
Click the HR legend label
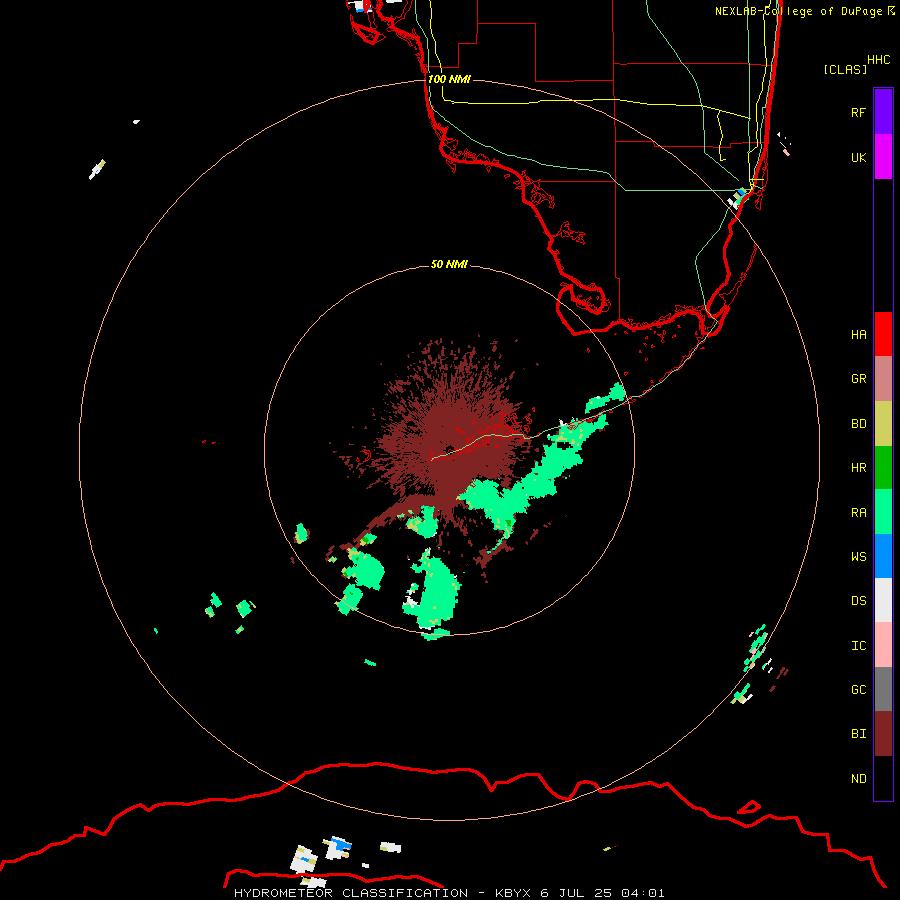[859, 468]
